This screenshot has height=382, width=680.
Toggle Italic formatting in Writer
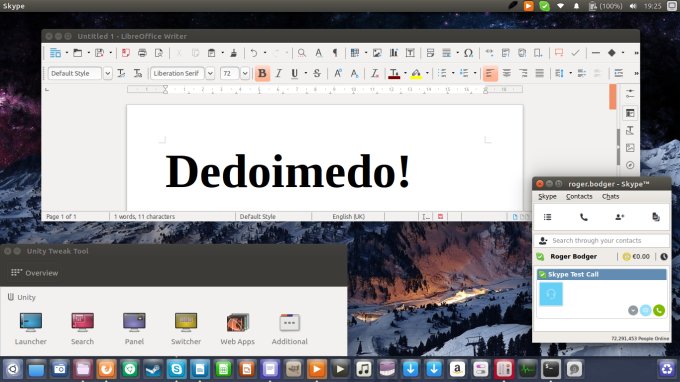point(278,73)
